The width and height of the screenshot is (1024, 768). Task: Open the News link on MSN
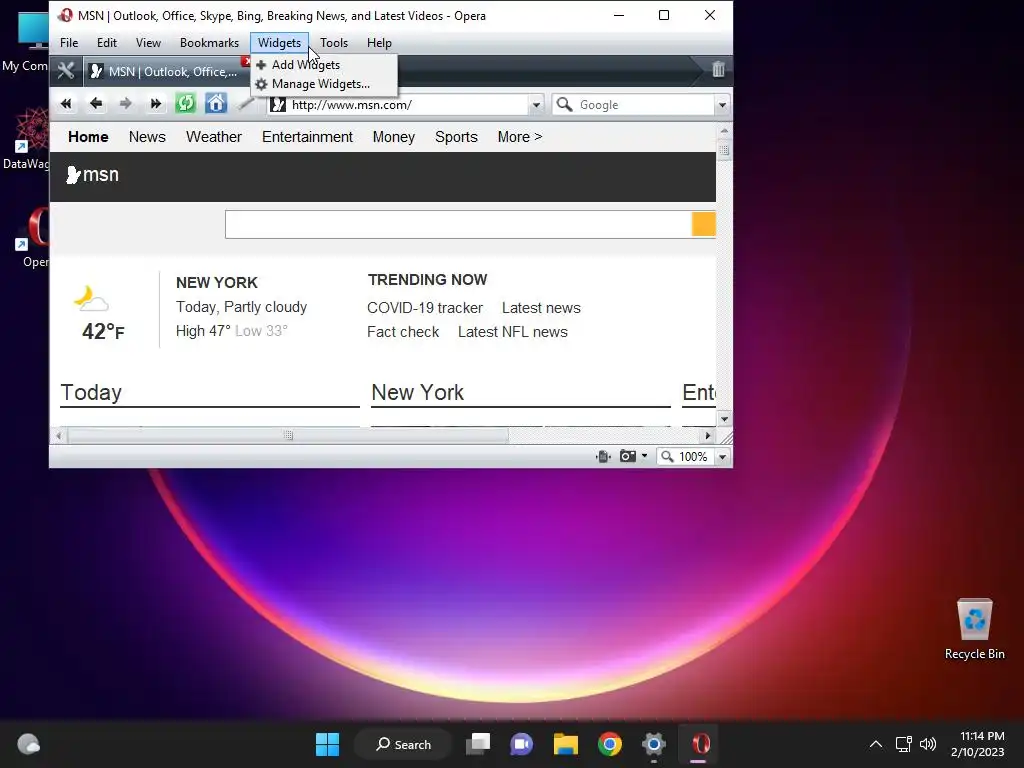[x=147, y=136]
